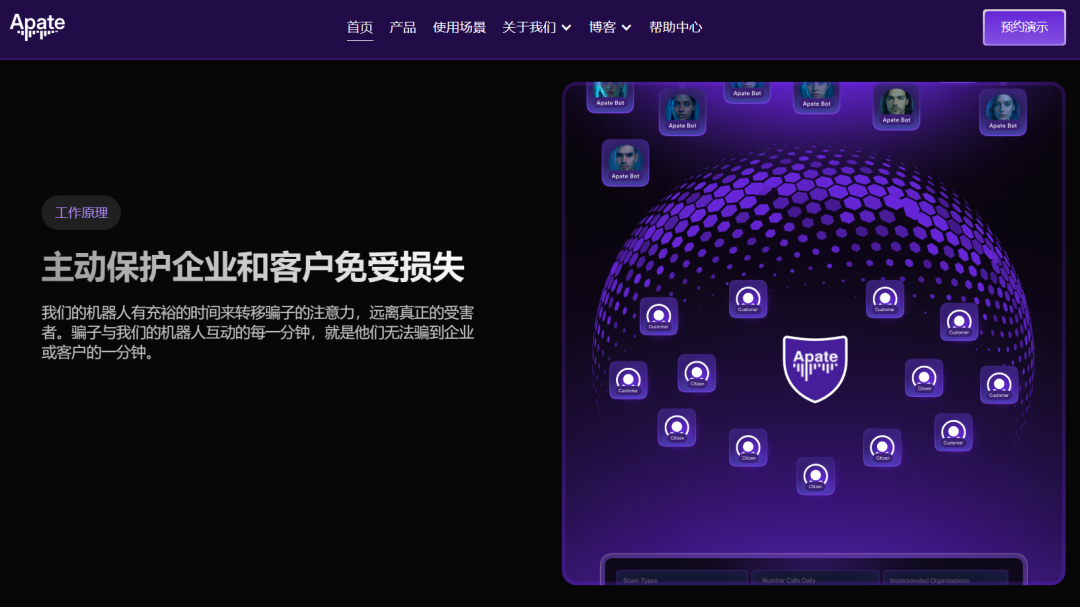
Task: Click the heading 主动保护企业和客户免受损失
Action: [x=253, y=267]
